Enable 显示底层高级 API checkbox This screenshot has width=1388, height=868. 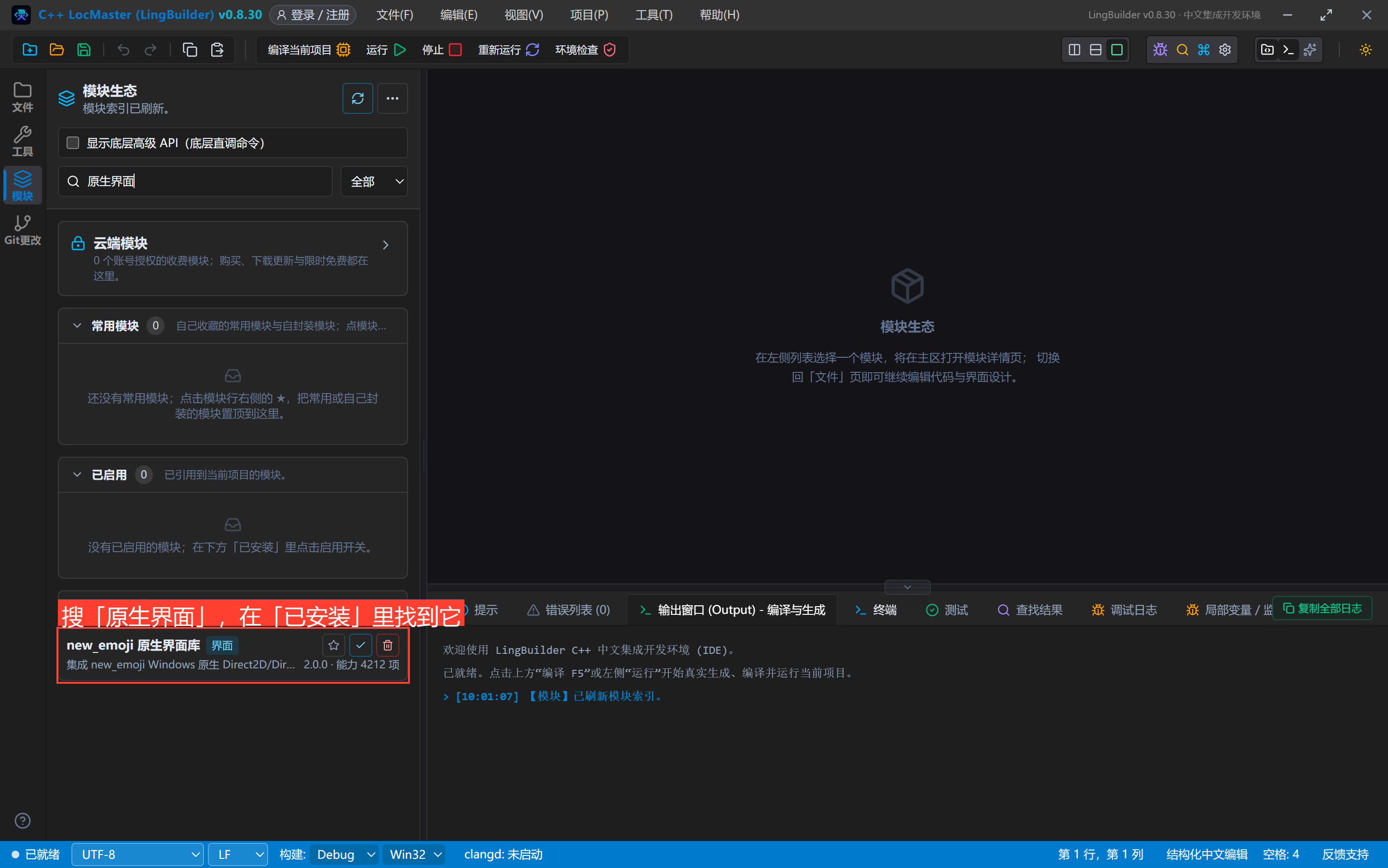click(73, 142)
